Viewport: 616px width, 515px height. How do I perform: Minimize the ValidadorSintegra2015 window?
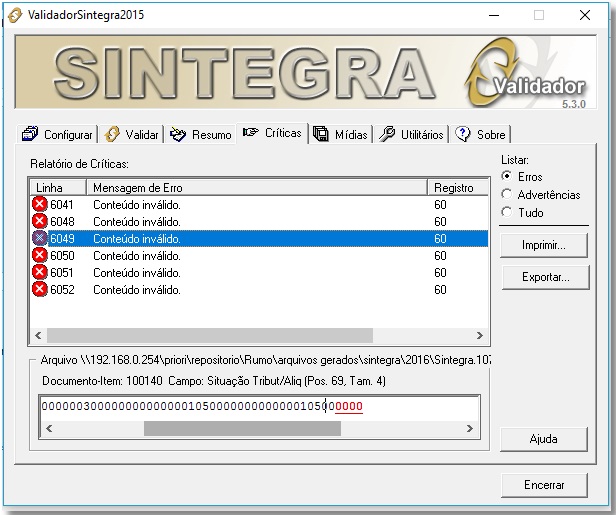(494, 15)
